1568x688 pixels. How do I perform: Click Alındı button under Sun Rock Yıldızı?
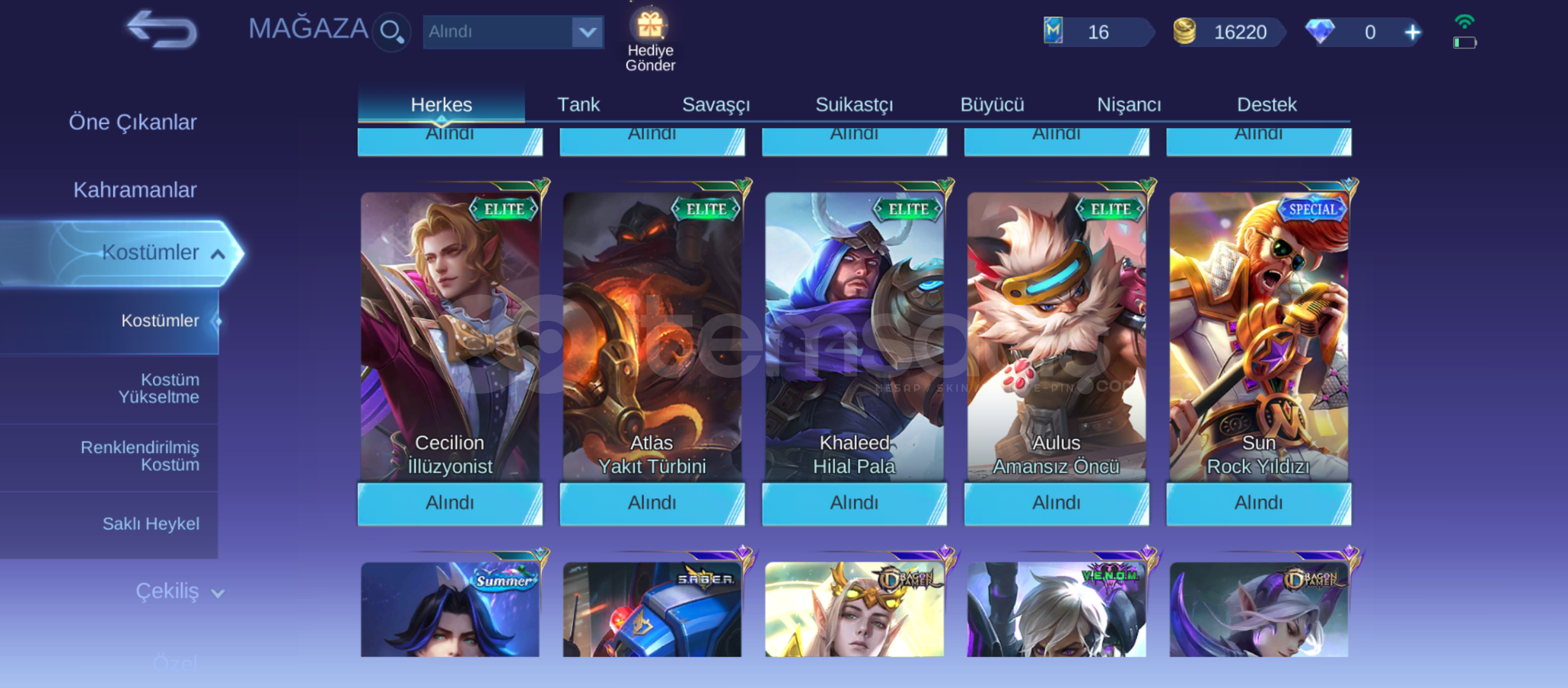pyautogui.click(x=1259, y=503)
